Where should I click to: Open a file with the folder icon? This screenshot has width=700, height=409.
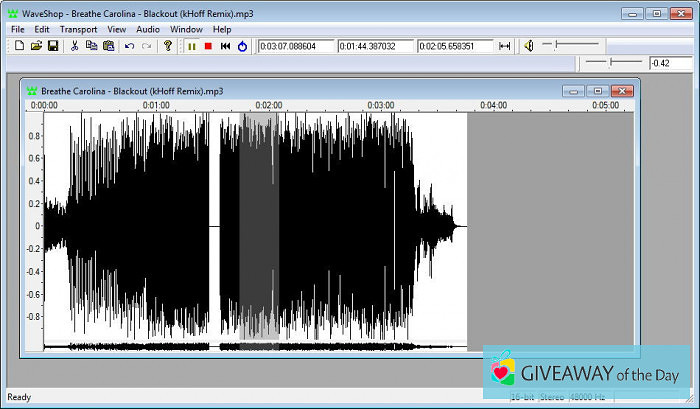coord(36,46)
